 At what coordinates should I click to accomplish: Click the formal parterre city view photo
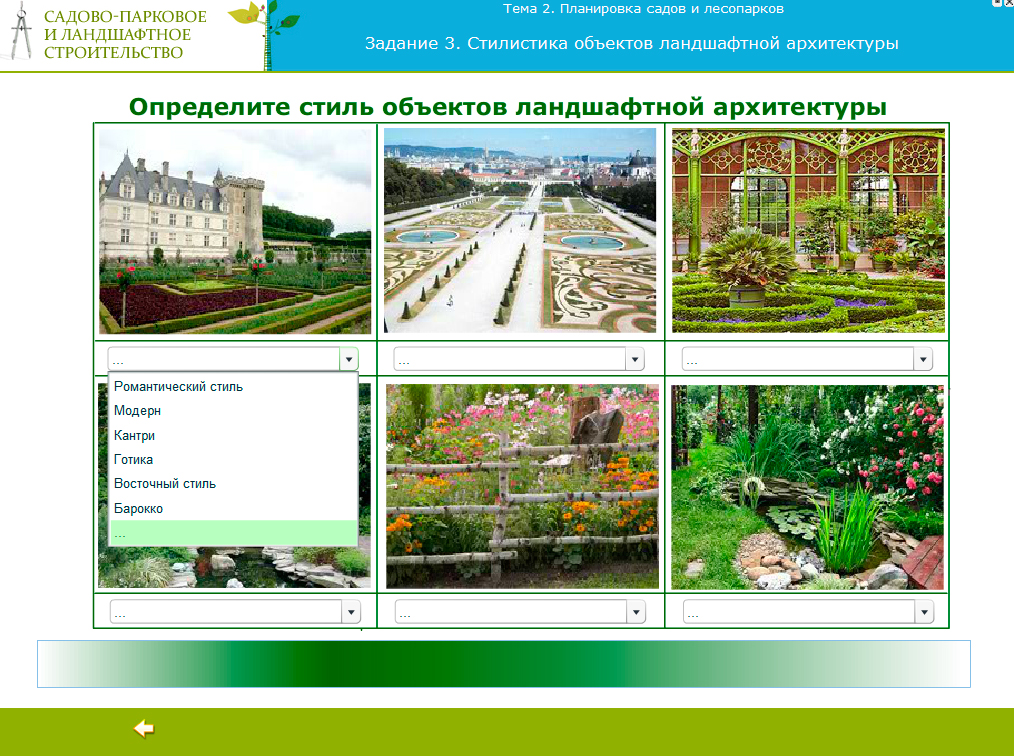click(520, 231)
